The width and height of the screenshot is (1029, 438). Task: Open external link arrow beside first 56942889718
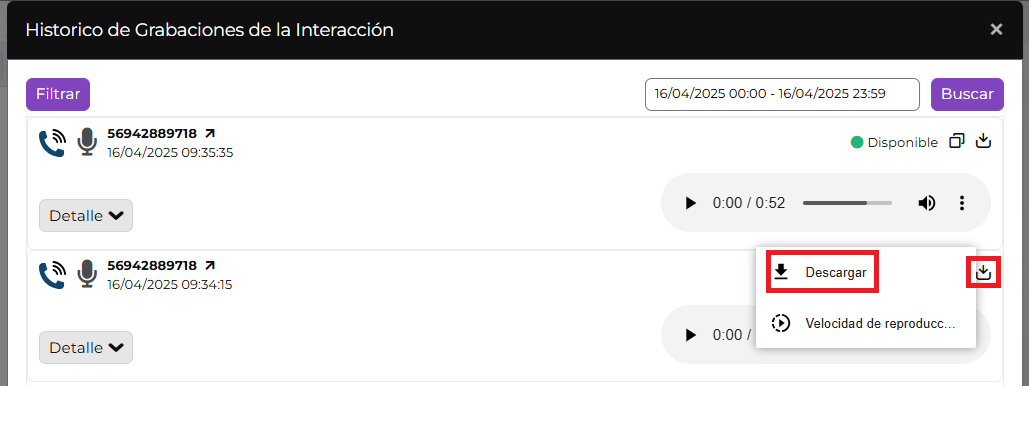[209, 133]
